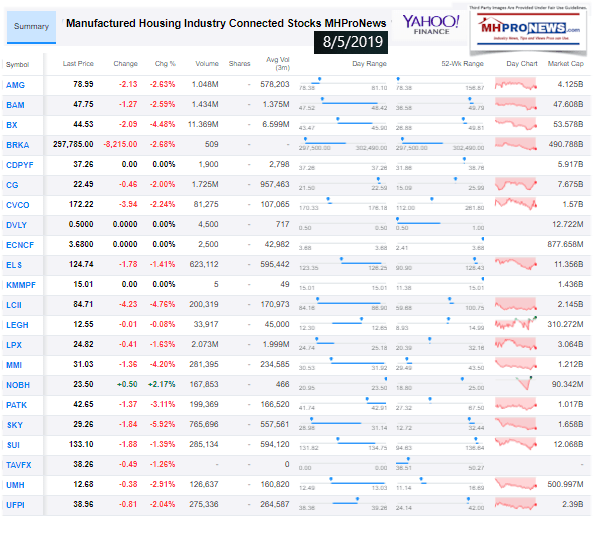Click the DVLY 52-week range indicator bar

pyautogui.click(x=440, y=222)
